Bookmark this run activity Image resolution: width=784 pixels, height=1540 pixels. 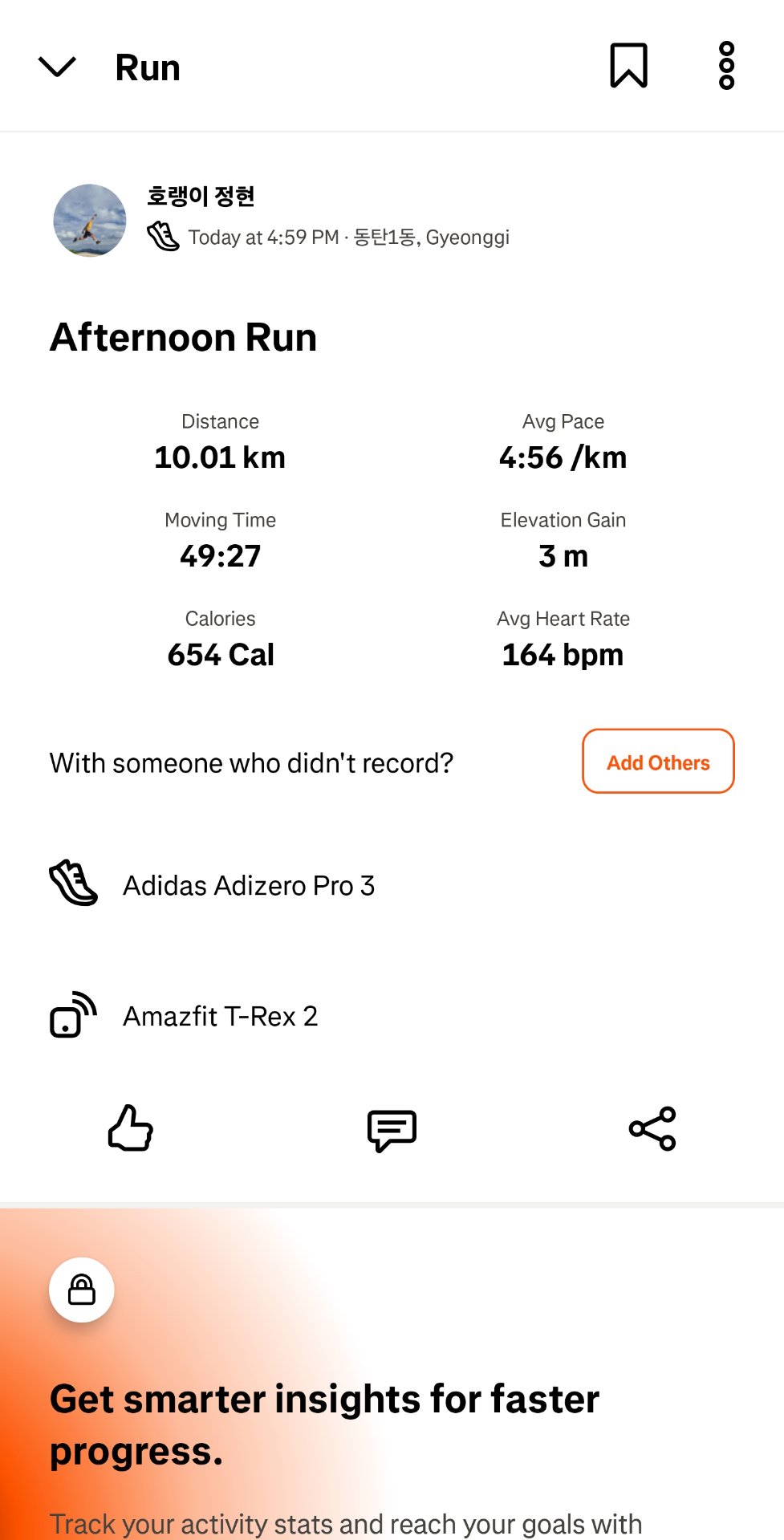(x=628, y=66)
